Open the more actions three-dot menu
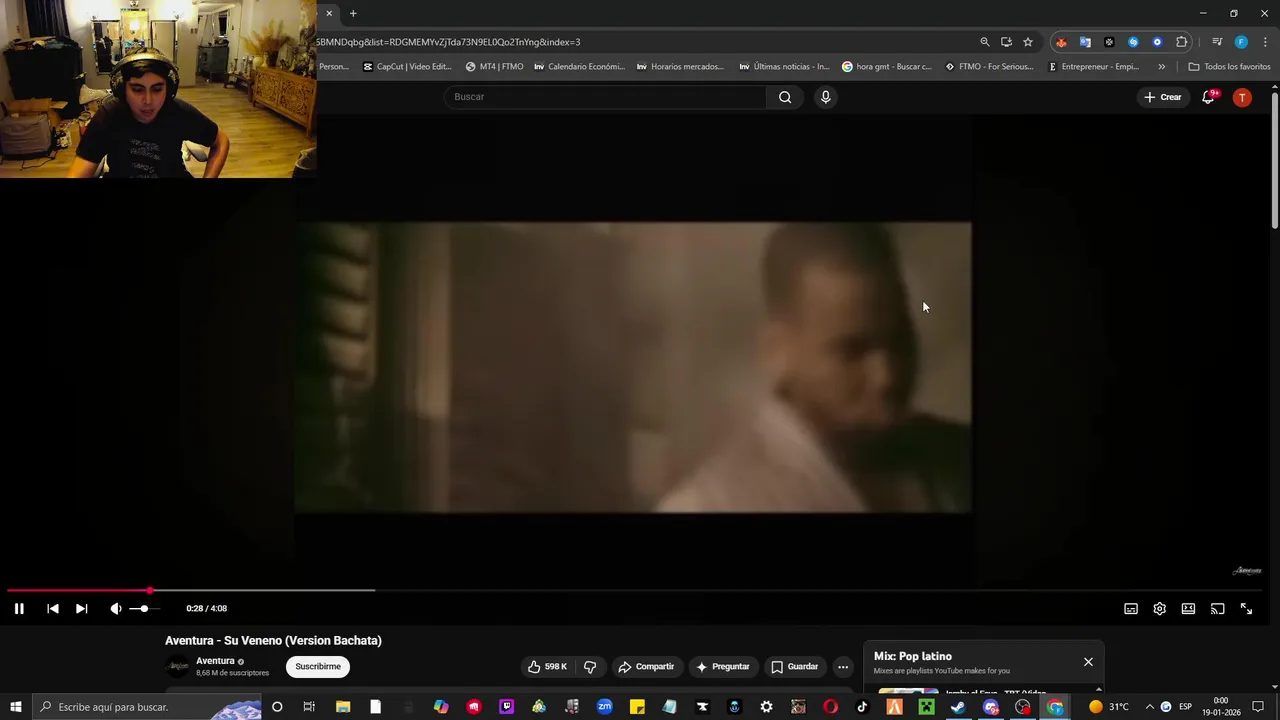The image size is (1280, 720). 843,667
